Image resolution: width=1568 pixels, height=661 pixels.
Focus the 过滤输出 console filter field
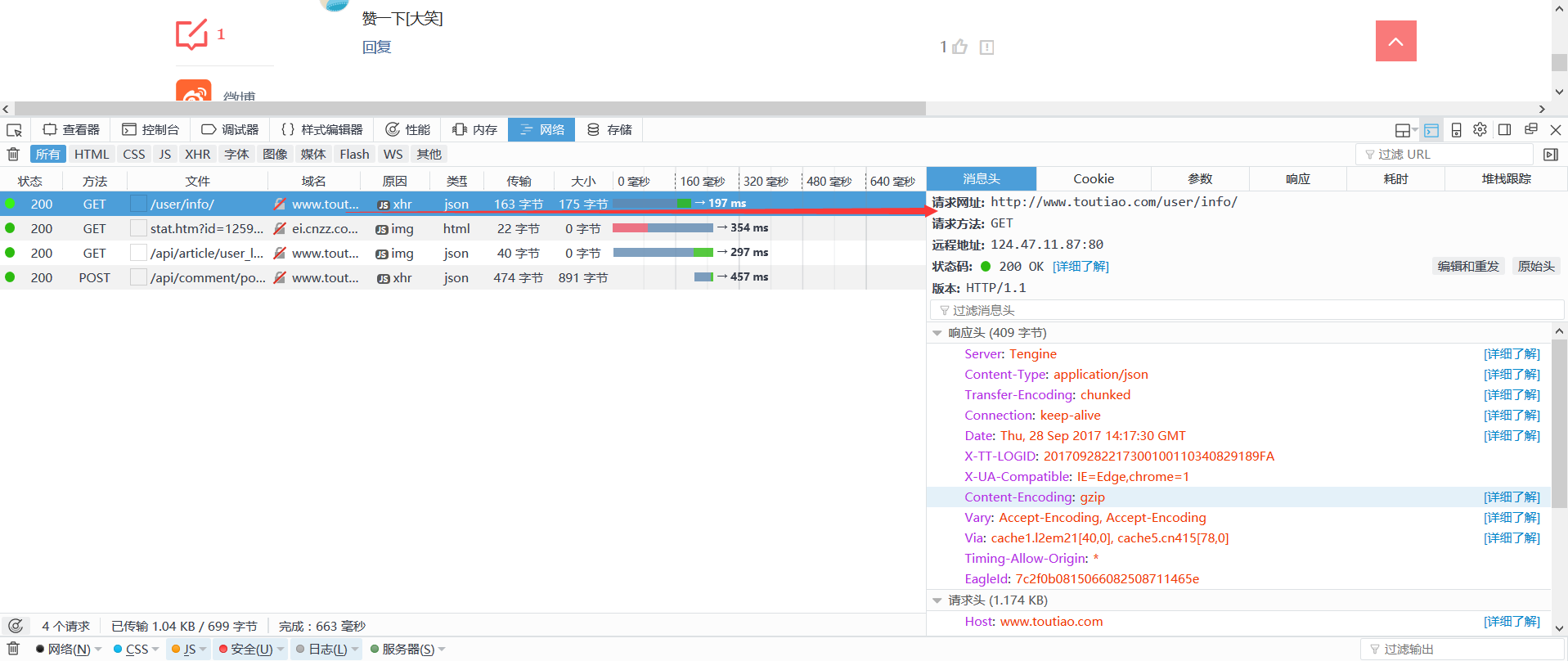pyautogui.click(x=1461, y=649)
